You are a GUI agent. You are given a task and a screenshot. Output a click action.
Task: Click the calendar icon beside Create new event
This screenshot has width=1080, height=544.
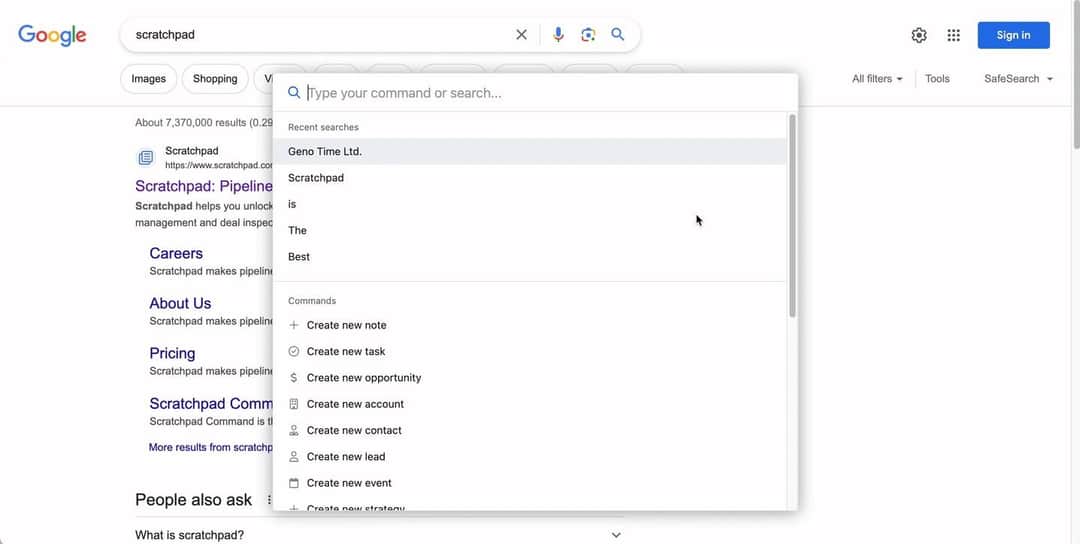(293, 483)
